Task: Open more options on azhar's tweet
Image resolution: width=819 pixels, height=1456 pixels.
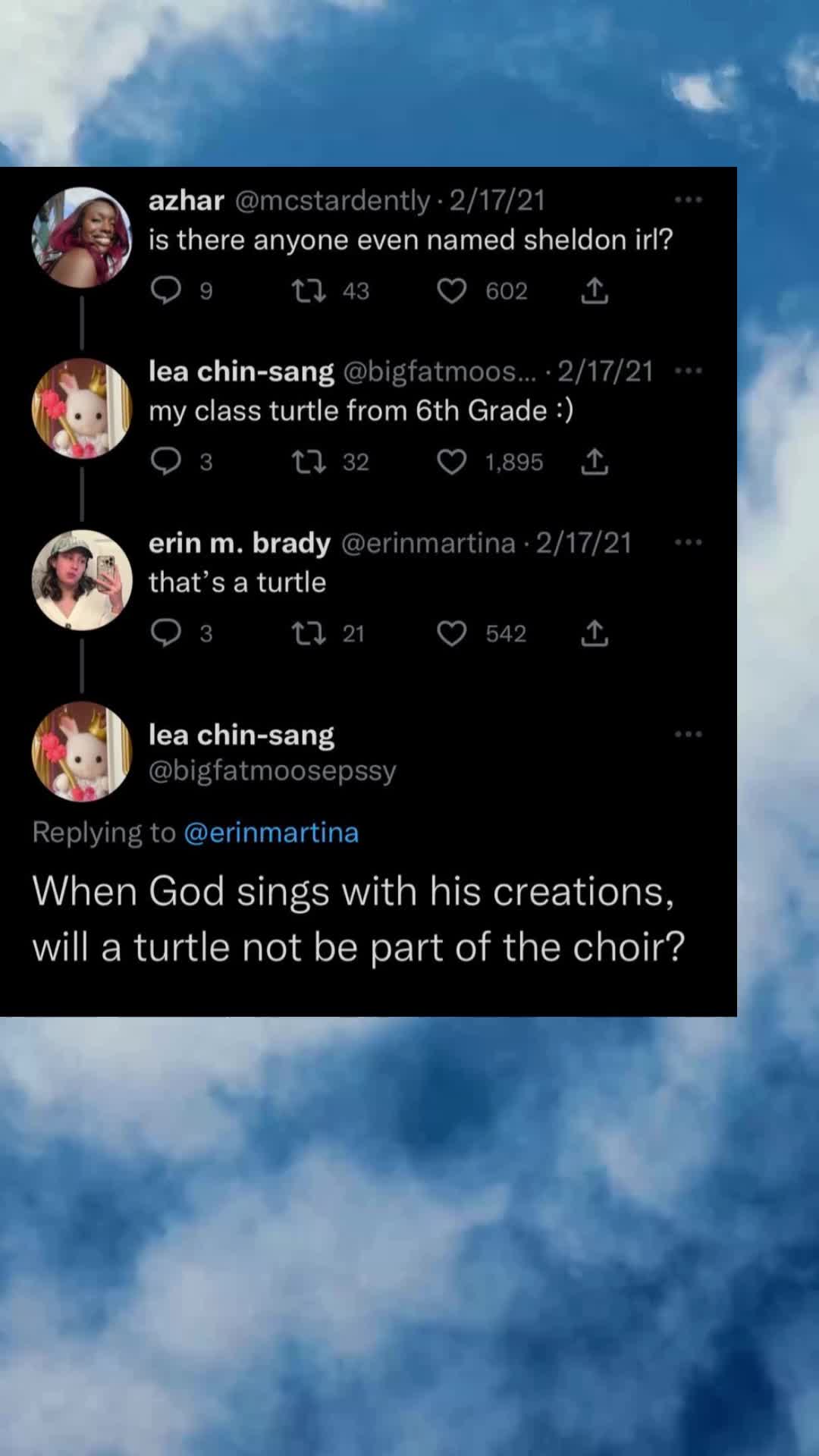Action: tap(688, 200)
